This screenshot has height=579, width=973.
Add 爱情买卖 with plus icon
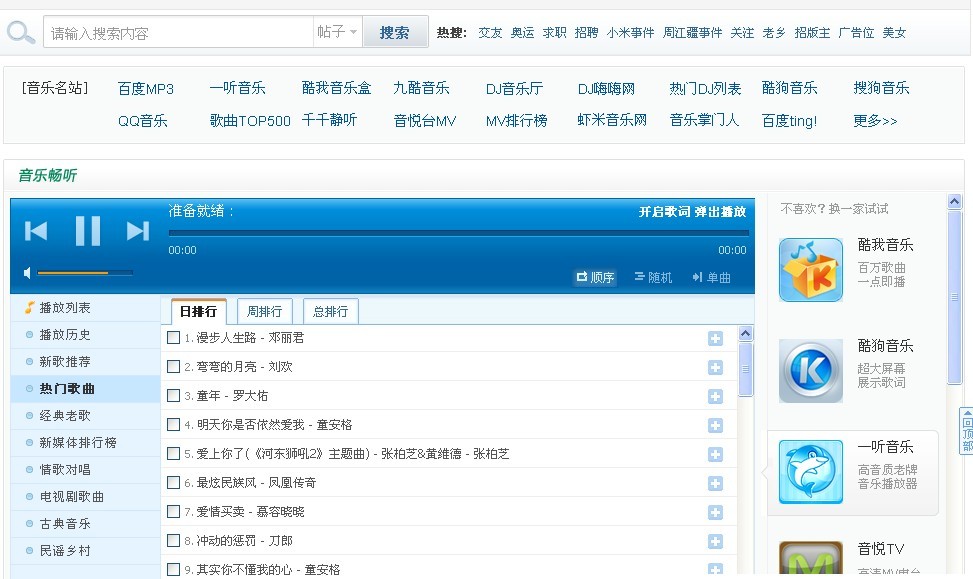tap(715, 512)
